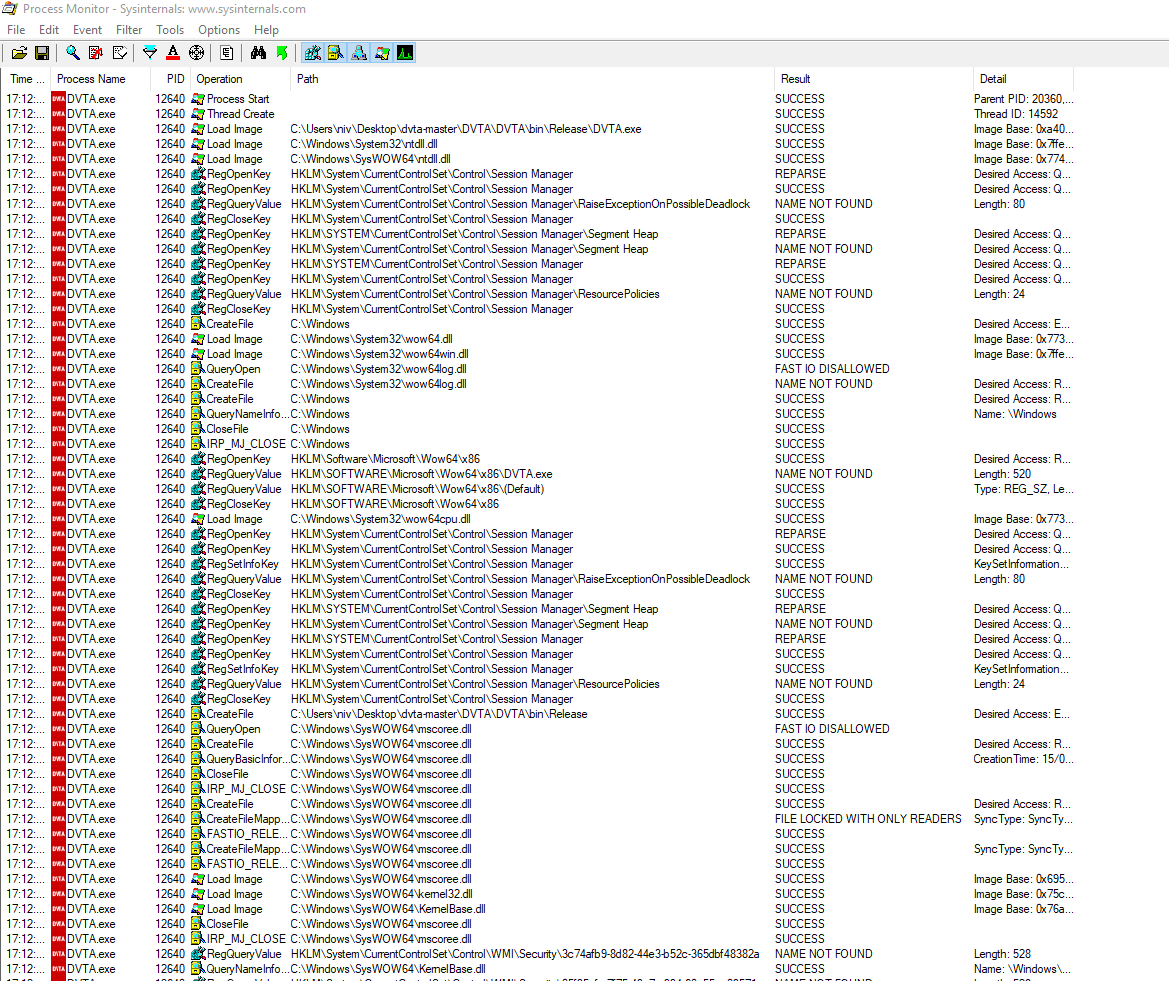
Task: Open the Filter dialog via the funnel icon
Action: point(150,53)
